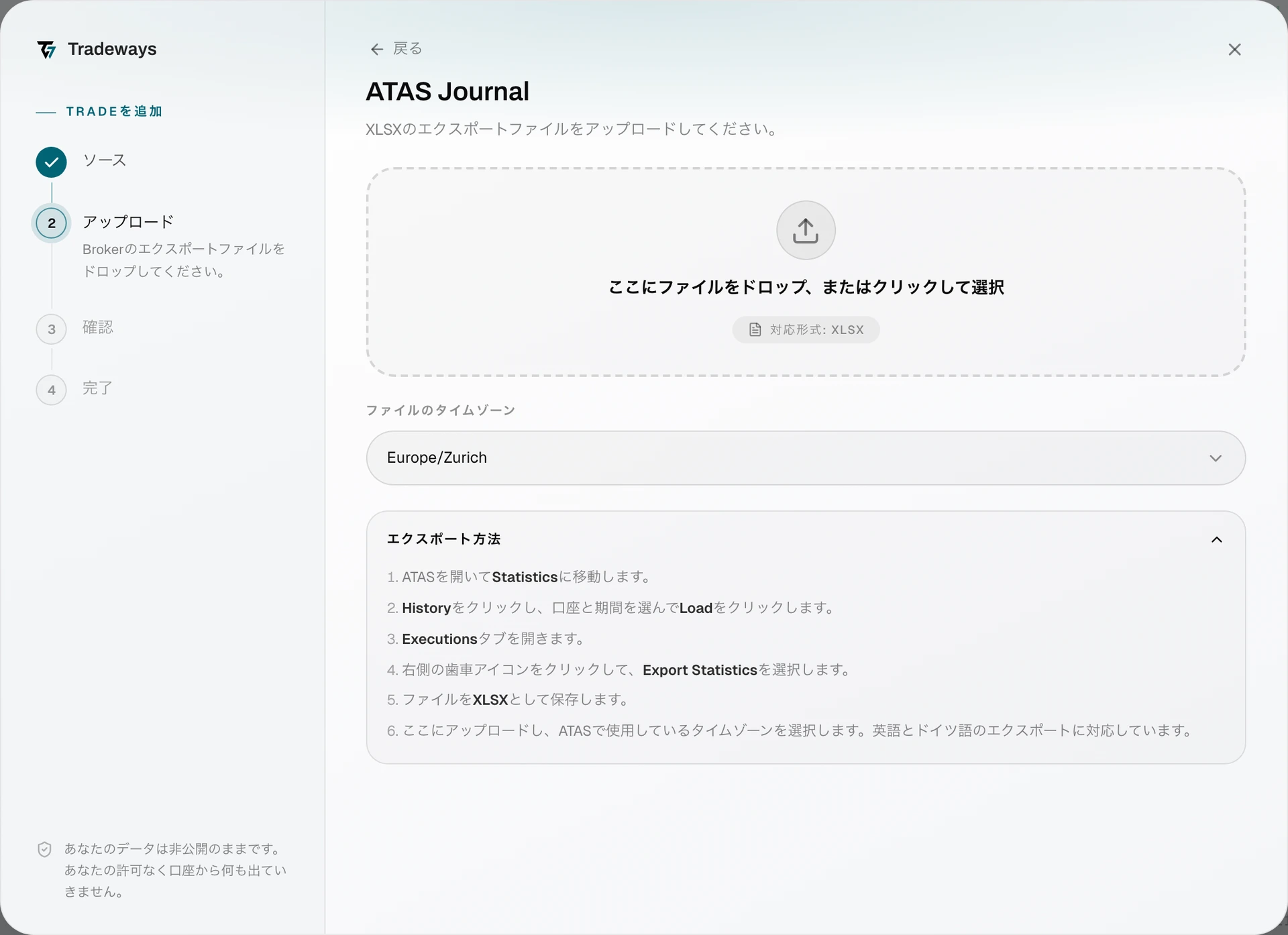Click instruction step 6 about timezone selection
The width and height of the screenshot is (1288, 935).
pyautogui.click(x=790, y=731)
